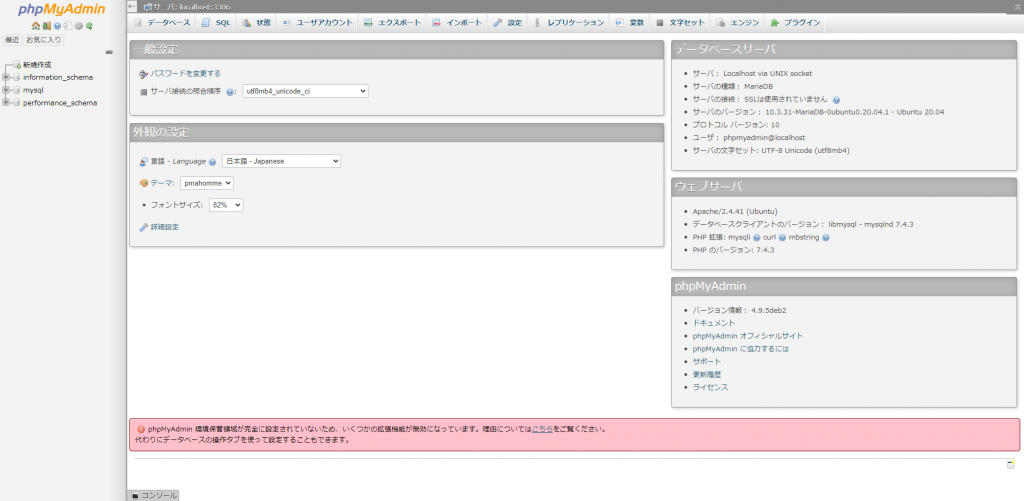Image resolution: width=1024 pixels, height=501 pixels.
Task: Open the 日本語 - Japanese language dropdown
Action: click(281, 161)
